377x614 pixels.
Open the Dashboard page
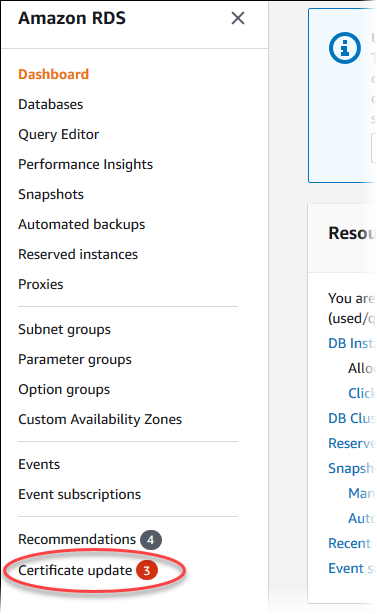point(54,74)
